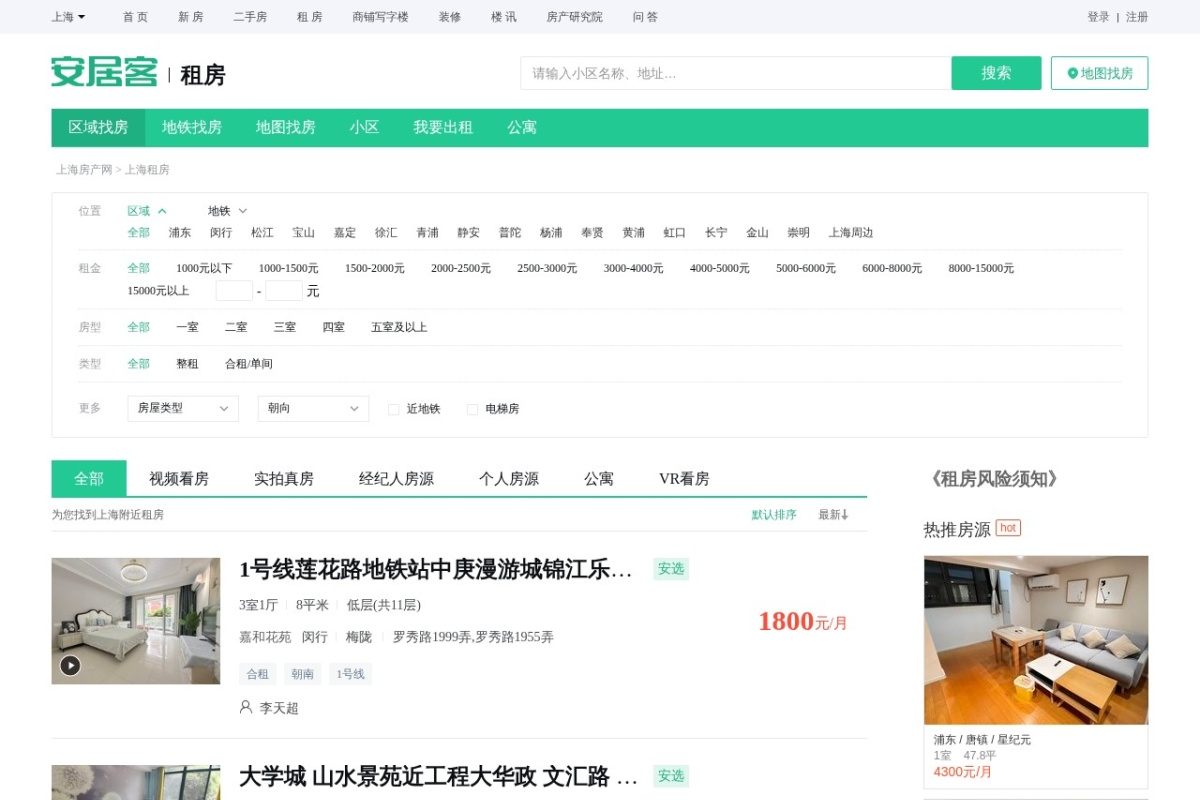Open 商铺写字楼 in the top menu
Screen dimensions: 1200x800
(x=380, y=17)
